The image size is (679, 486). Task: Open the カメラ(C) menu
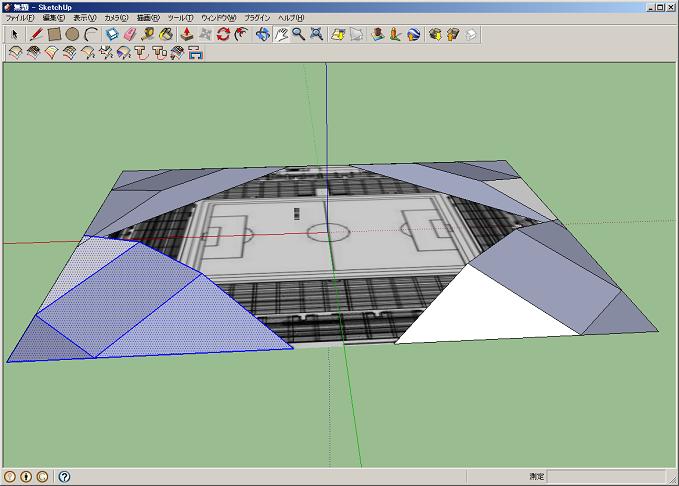(118, 18)
